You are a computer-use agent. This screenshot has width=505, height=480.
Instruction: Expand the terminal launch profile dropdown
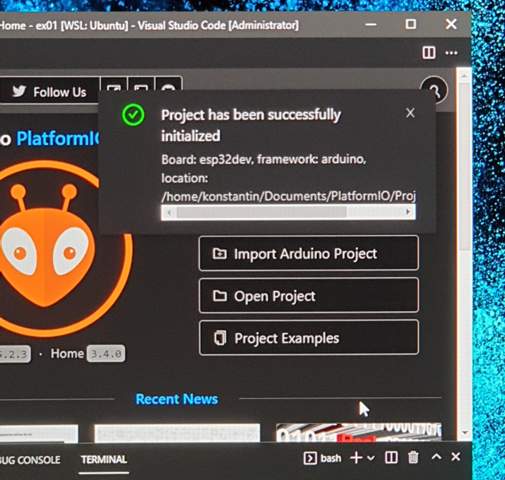pos(371,458)
